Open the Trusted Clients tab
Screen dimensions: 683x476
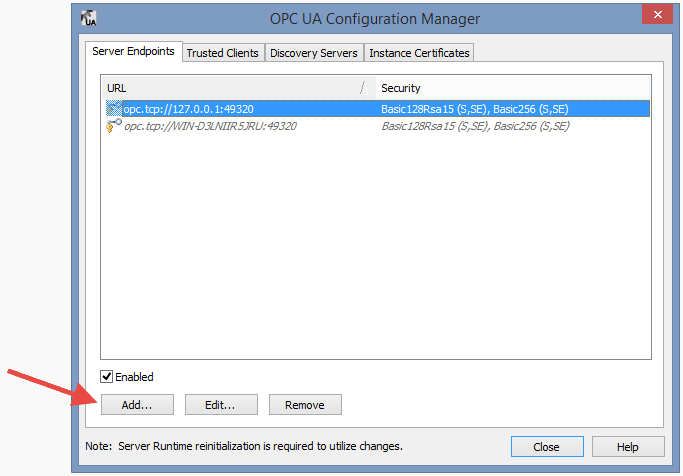point(223,53)
